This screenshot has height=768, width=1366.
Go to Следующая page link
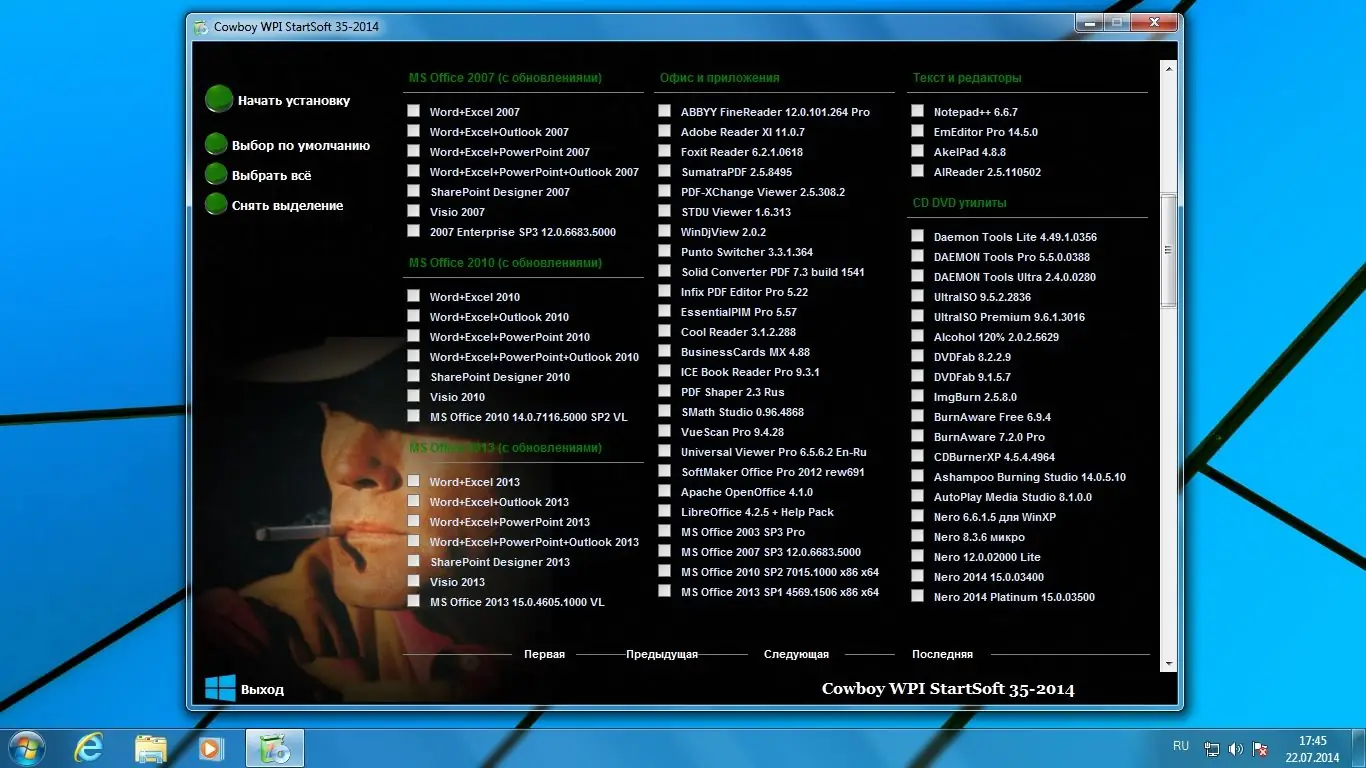click(x=796, y=654)
